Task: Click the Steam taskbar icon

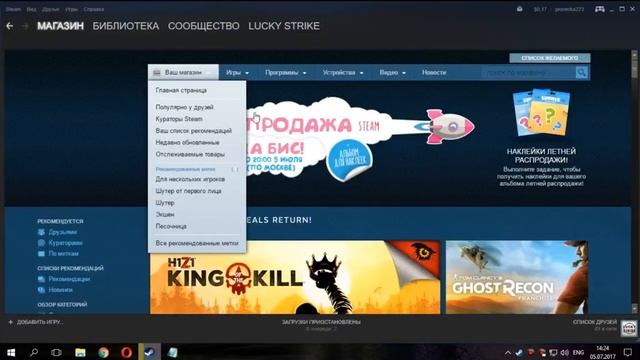Action: (149, 352)
